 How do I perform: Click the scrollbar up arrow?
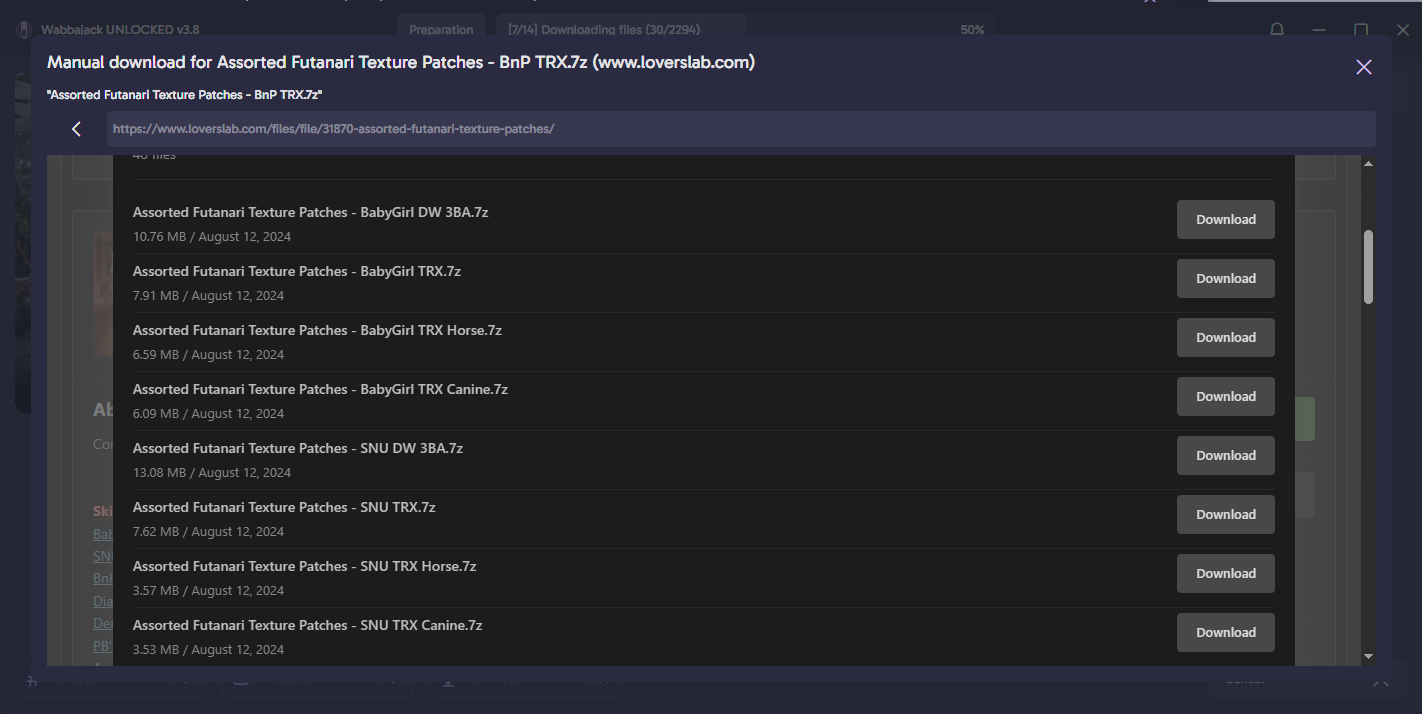[1368, 163]
